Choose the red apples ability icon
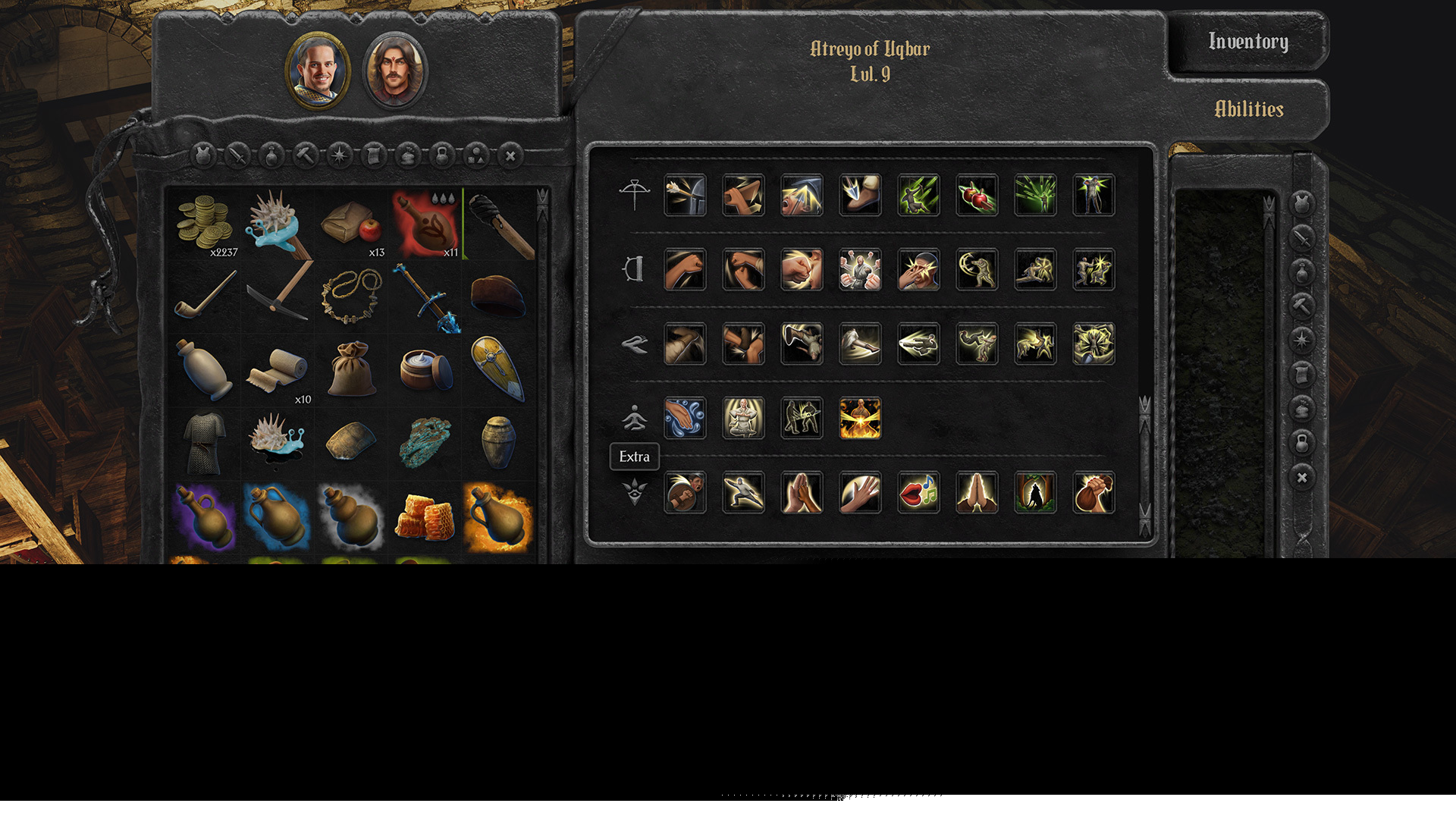This screenshot has width=1456, height=819. click(x=977, y=196)
